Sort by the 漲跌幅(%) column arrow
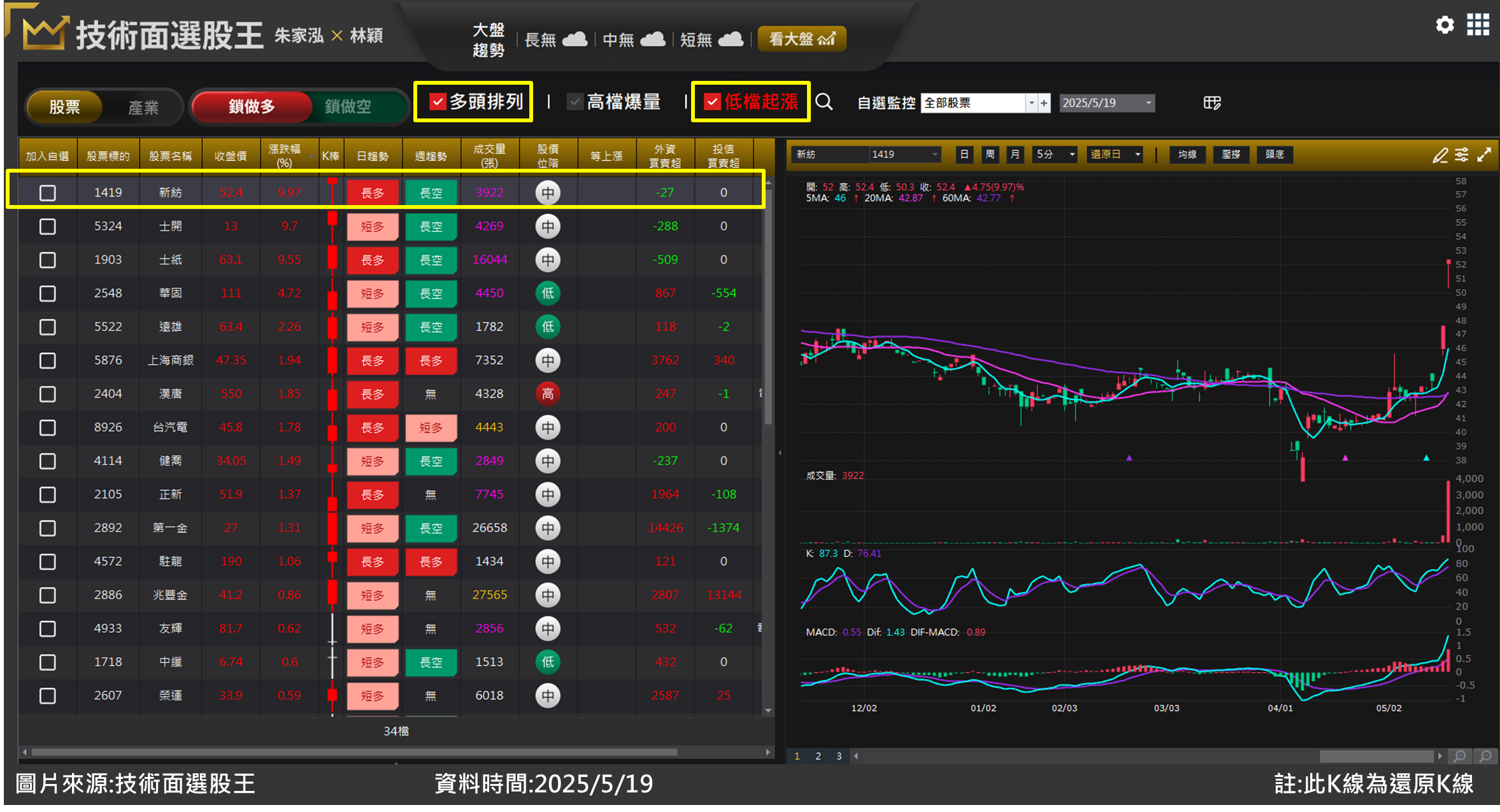The image size is (1500, 812). 311,157
